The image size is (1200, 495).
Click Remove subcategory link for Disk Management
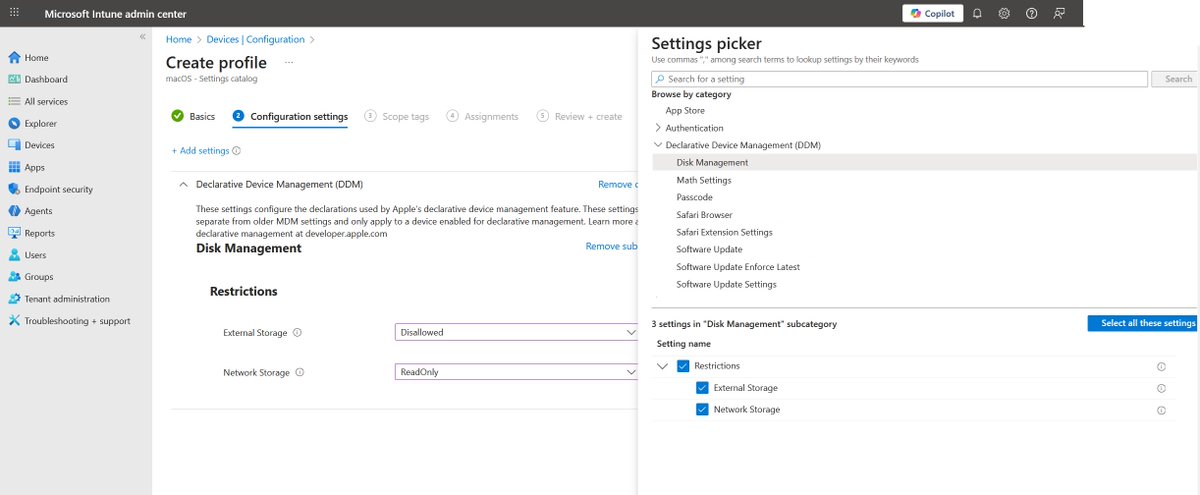click(612, 247)
